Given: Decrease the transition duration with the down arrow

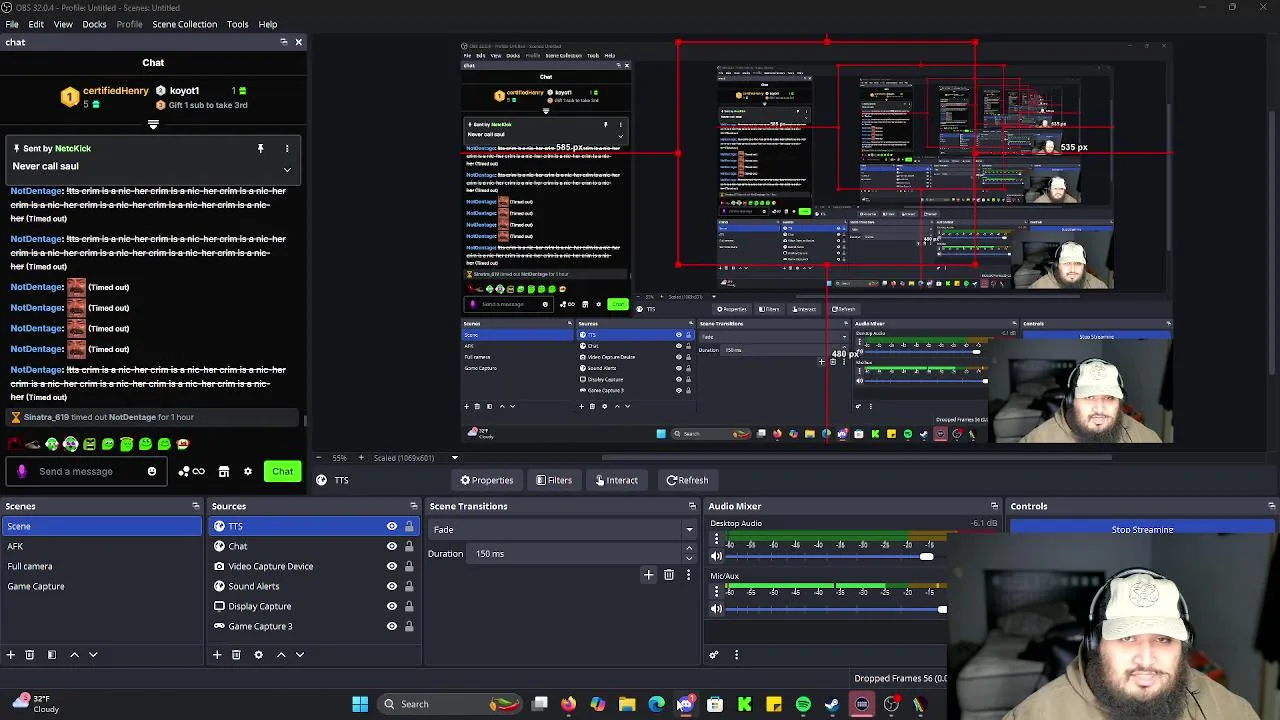Looking at the screenshot, I should (688, 558).
